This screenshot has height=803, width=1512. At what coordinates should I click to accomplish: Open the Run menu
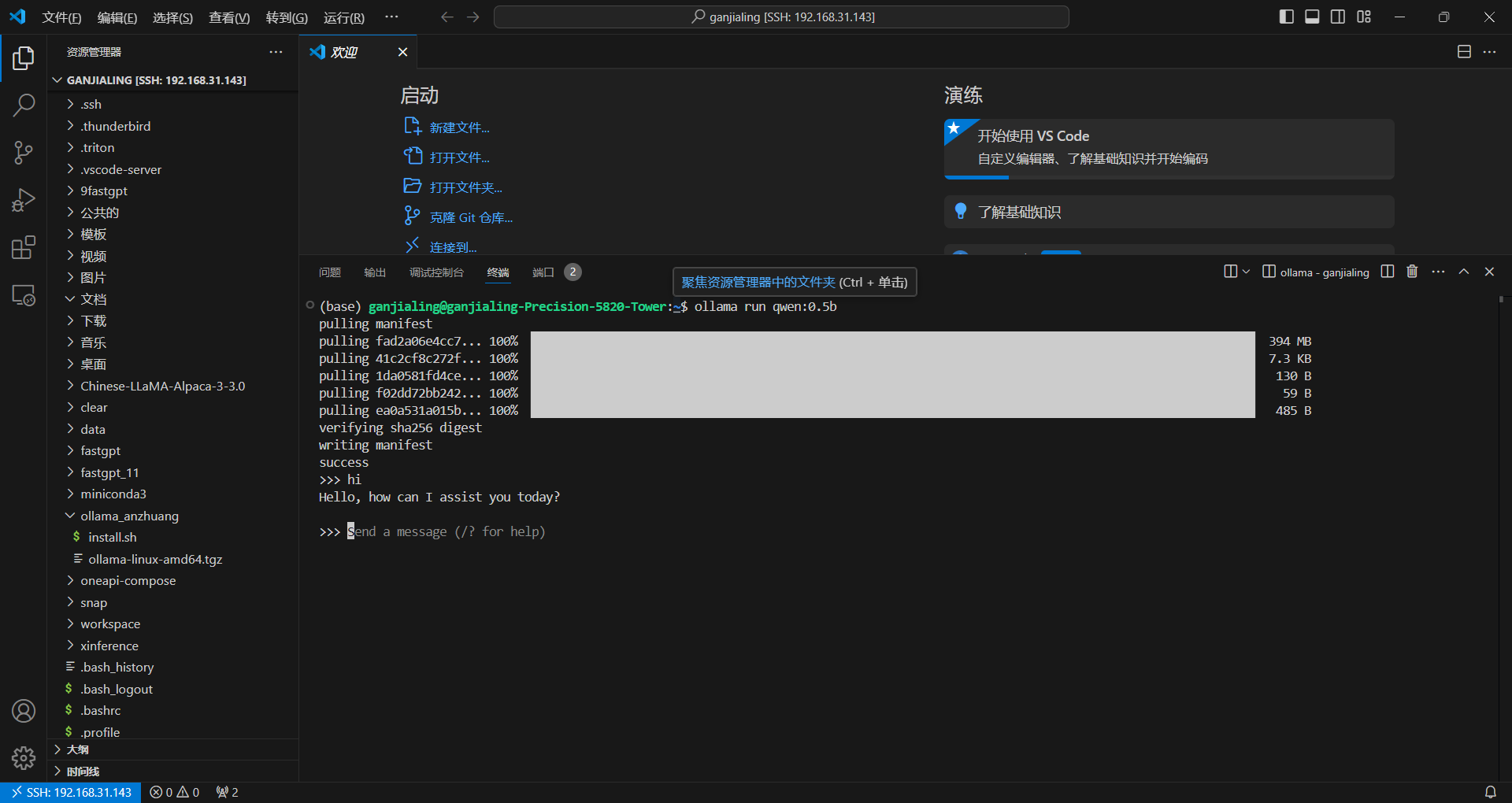344,17
